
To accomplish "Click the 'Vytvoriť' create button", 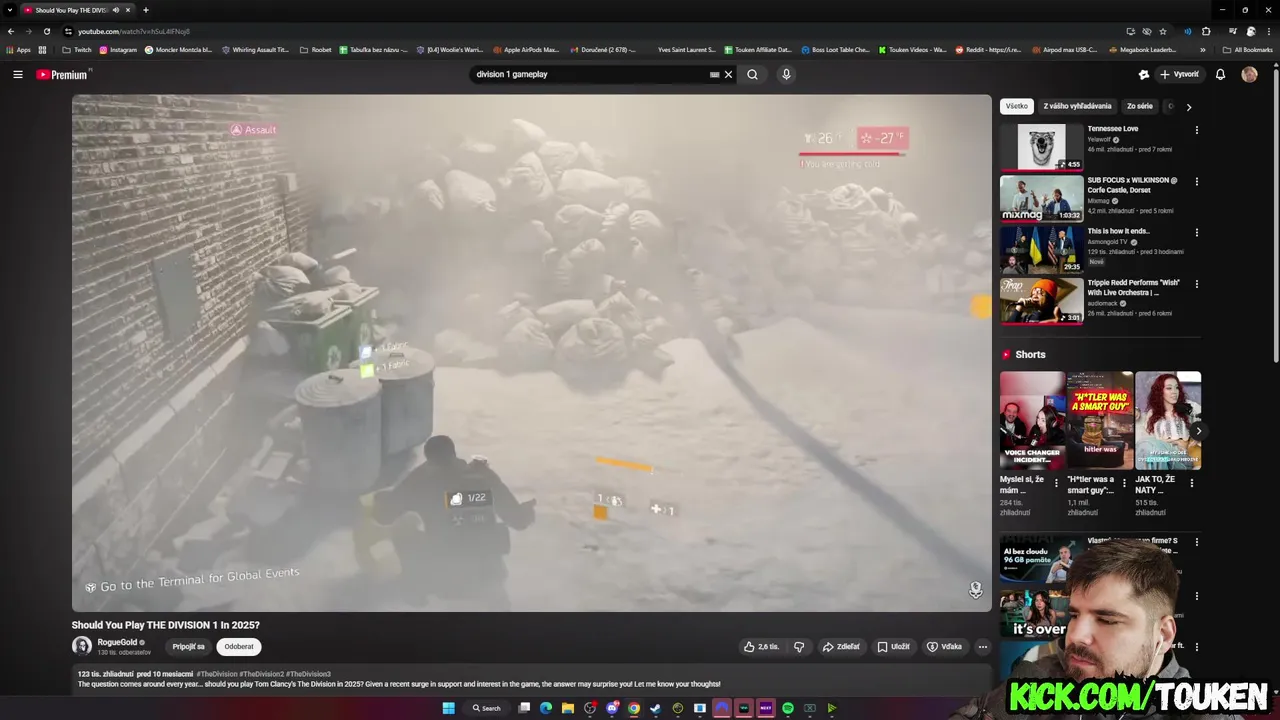I will point(1179,74).
